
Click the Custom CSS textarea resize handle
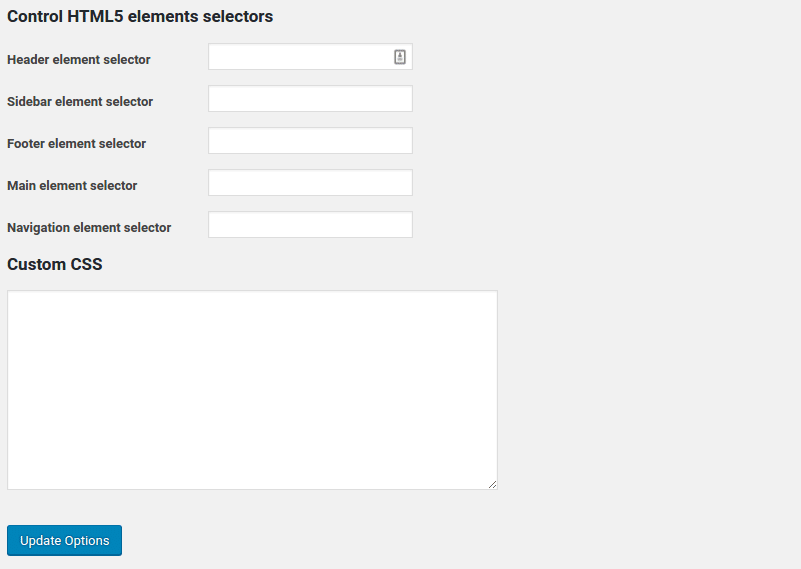click(492, 484)
